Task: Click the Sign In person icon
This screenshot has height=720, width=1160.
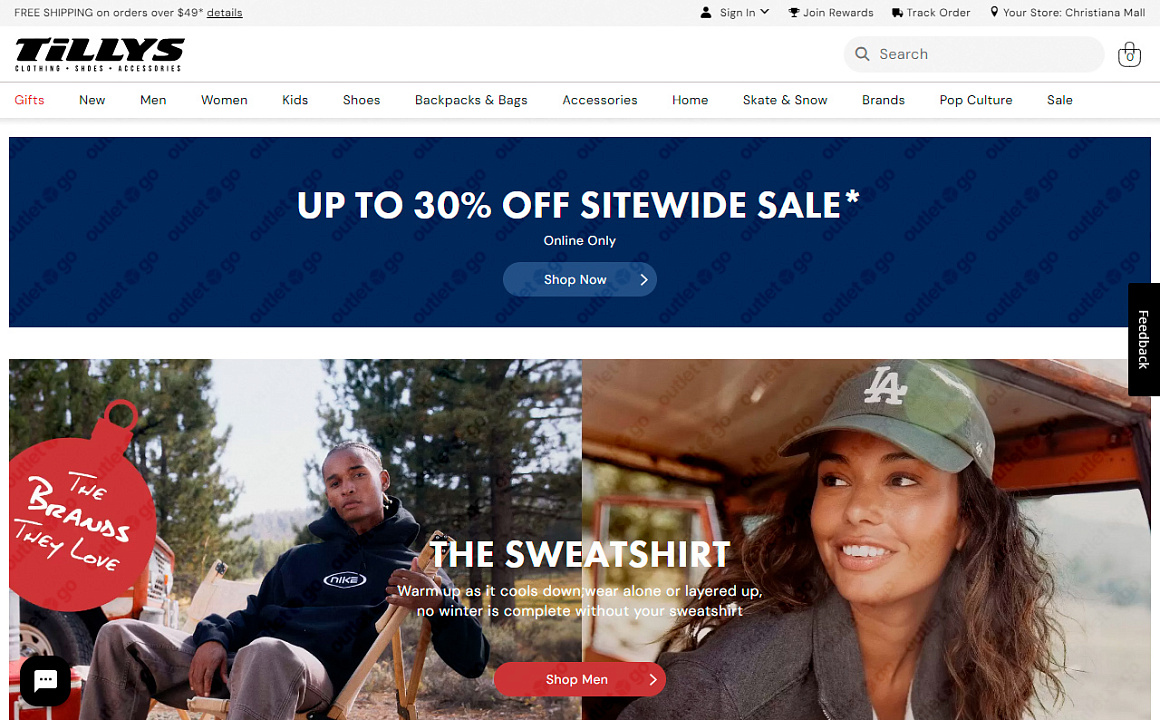Action: point(706,13)
